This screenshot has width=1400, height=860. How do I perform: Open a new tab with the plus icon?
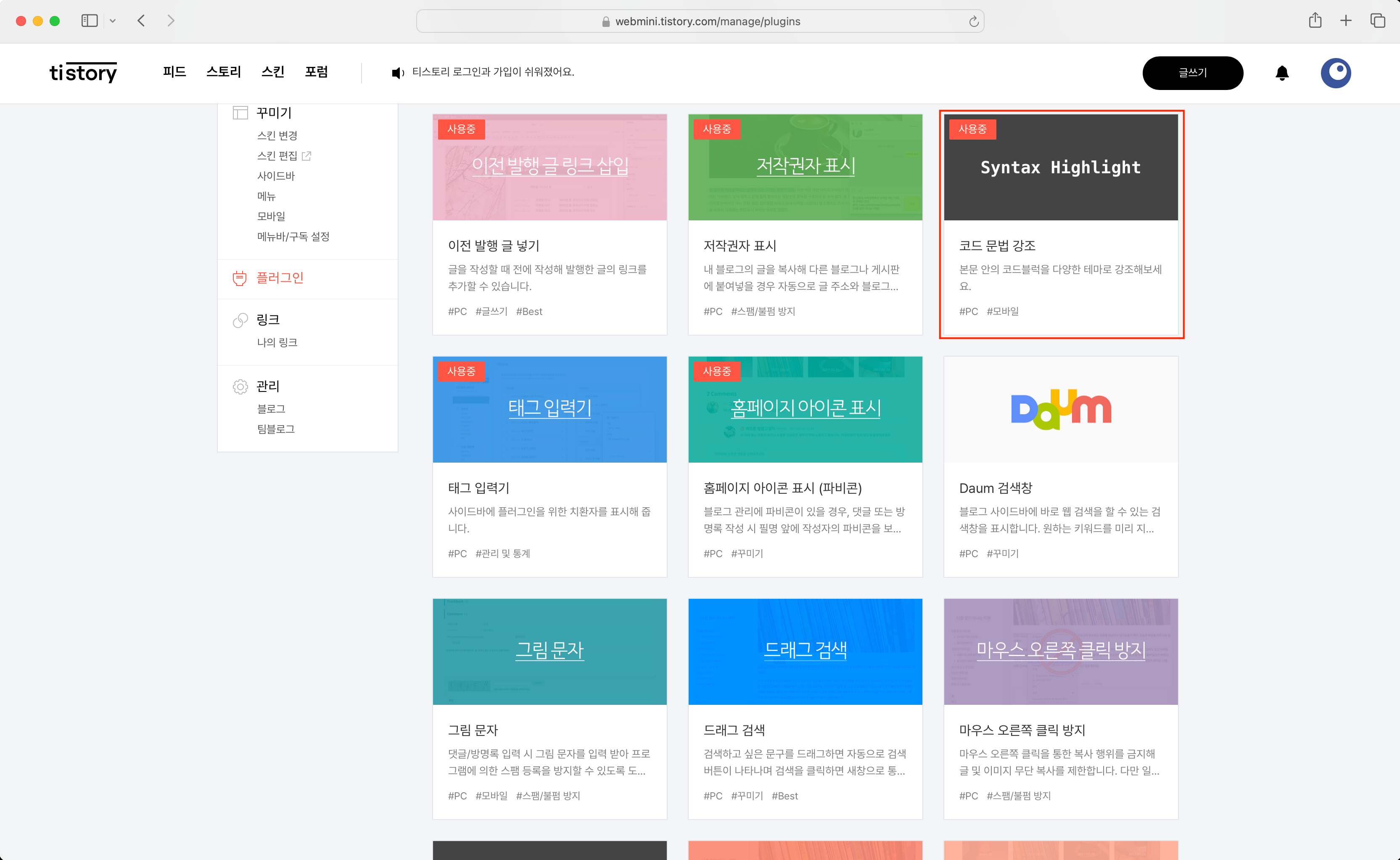(x=1345, y=21)
